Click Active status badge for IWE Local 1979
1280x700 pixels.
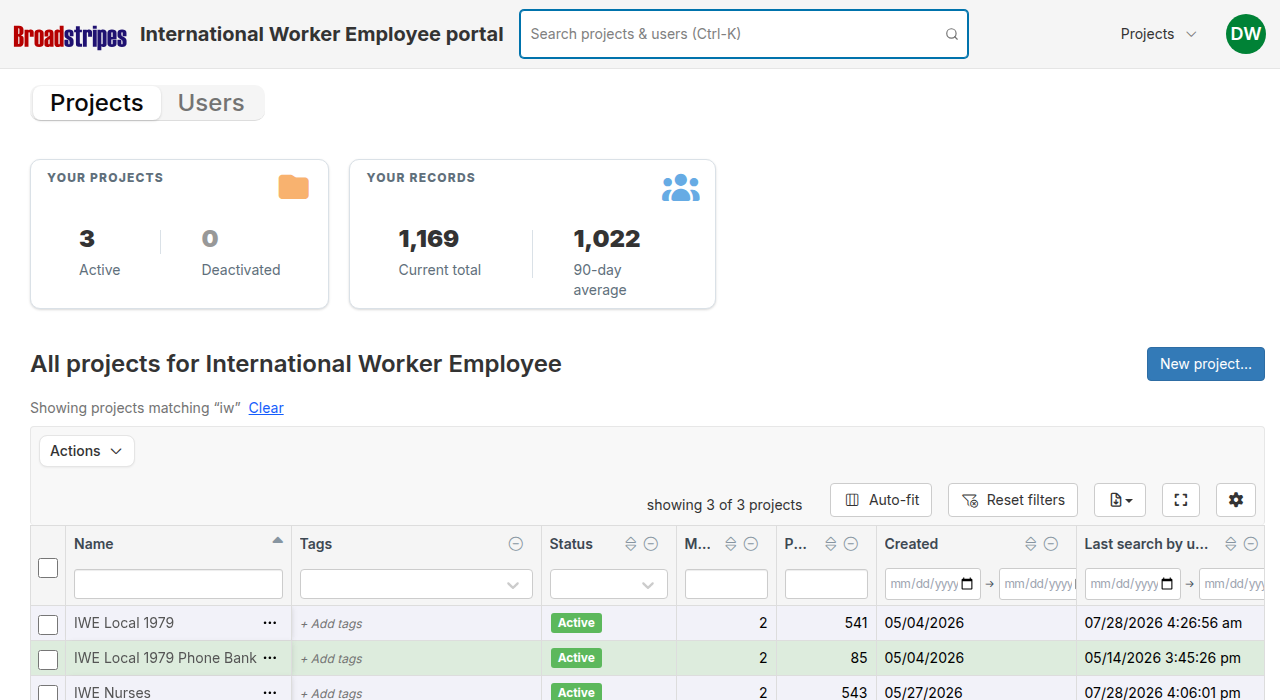[576, 623]
